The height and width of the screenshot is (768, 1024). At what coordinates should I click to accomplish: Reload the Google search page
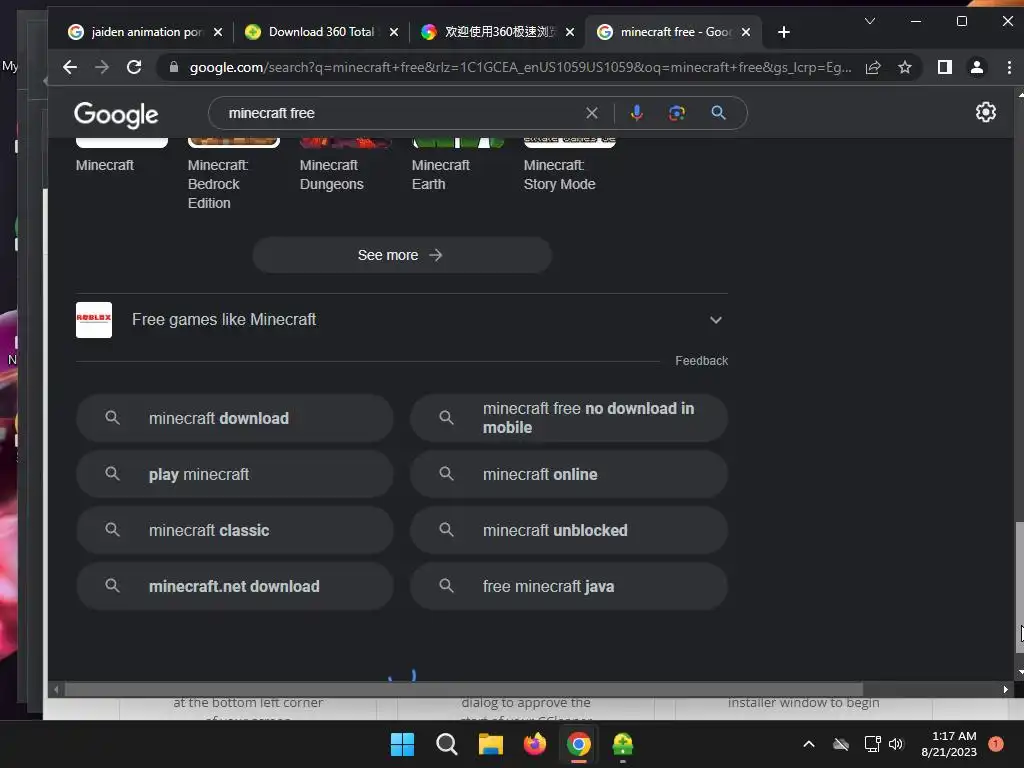tap(134, 67)
